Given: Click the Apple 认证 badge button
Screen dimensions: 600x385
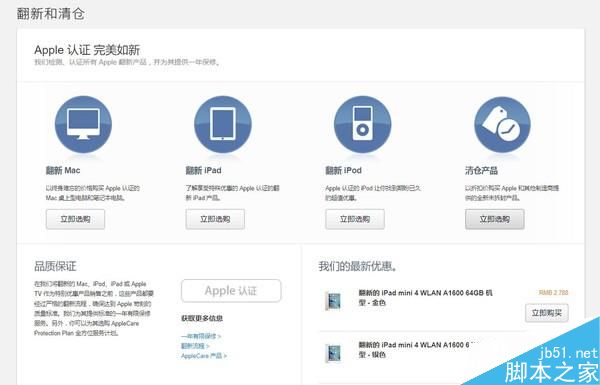Looking at the screenshot, I should (231, 291).
